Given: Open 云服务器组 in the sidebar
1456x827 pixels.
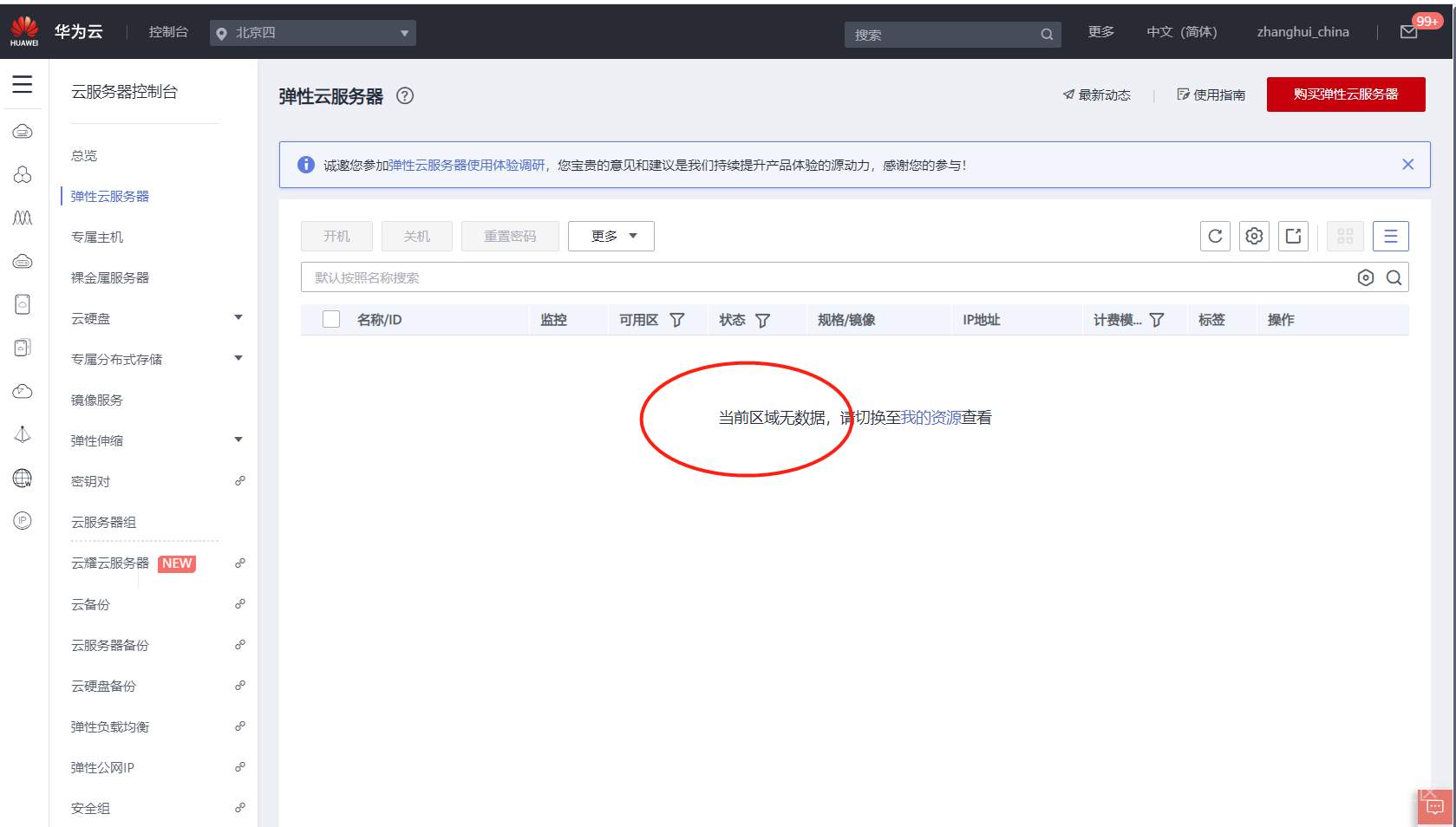Looking at the screenshot, I should pyautogui.click(x=104, y=523).
